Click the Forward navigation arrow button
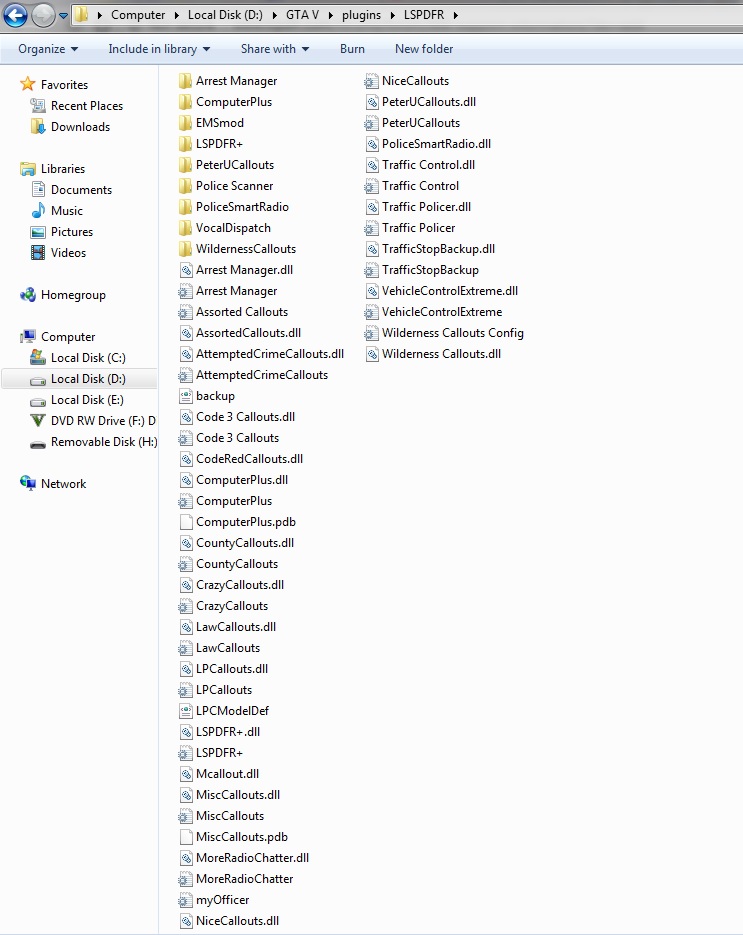Screen dimensions: 743x935 point(43,16)
